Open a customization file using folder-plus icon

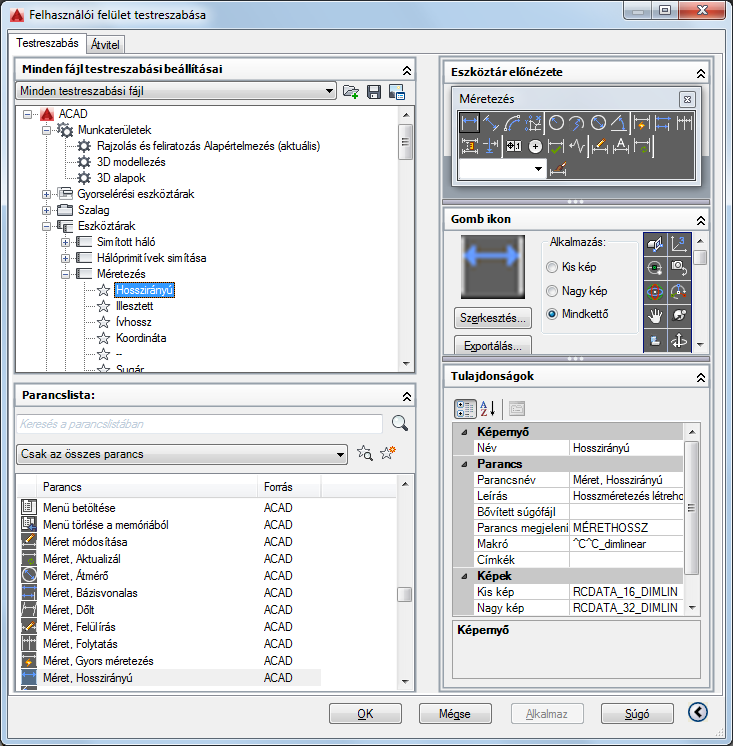(x=351, y=91)
